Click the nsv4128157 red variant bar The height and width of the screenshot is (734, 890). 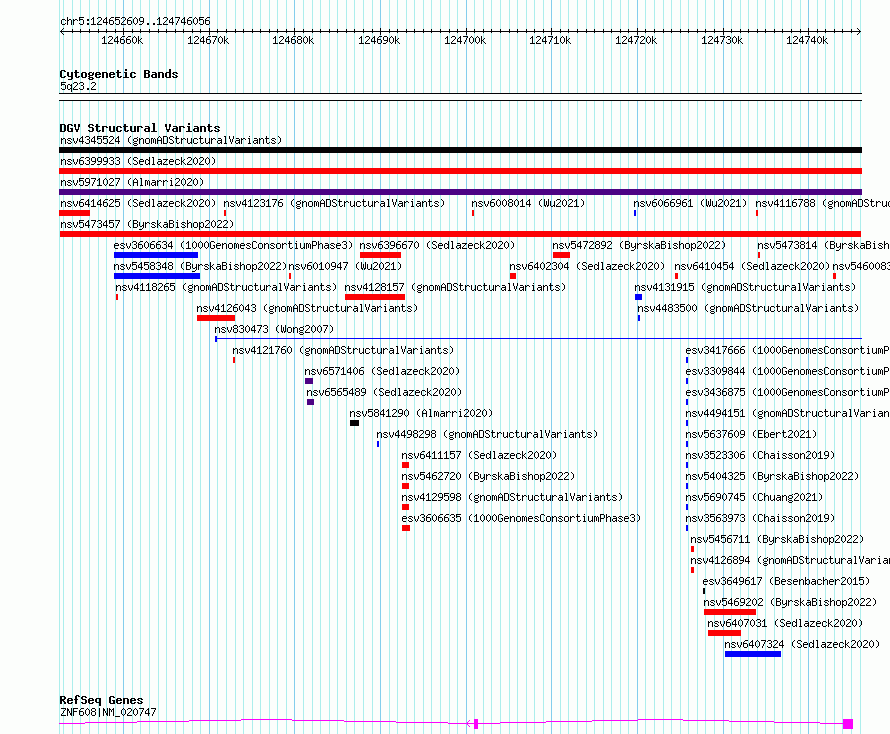[375, 297]
